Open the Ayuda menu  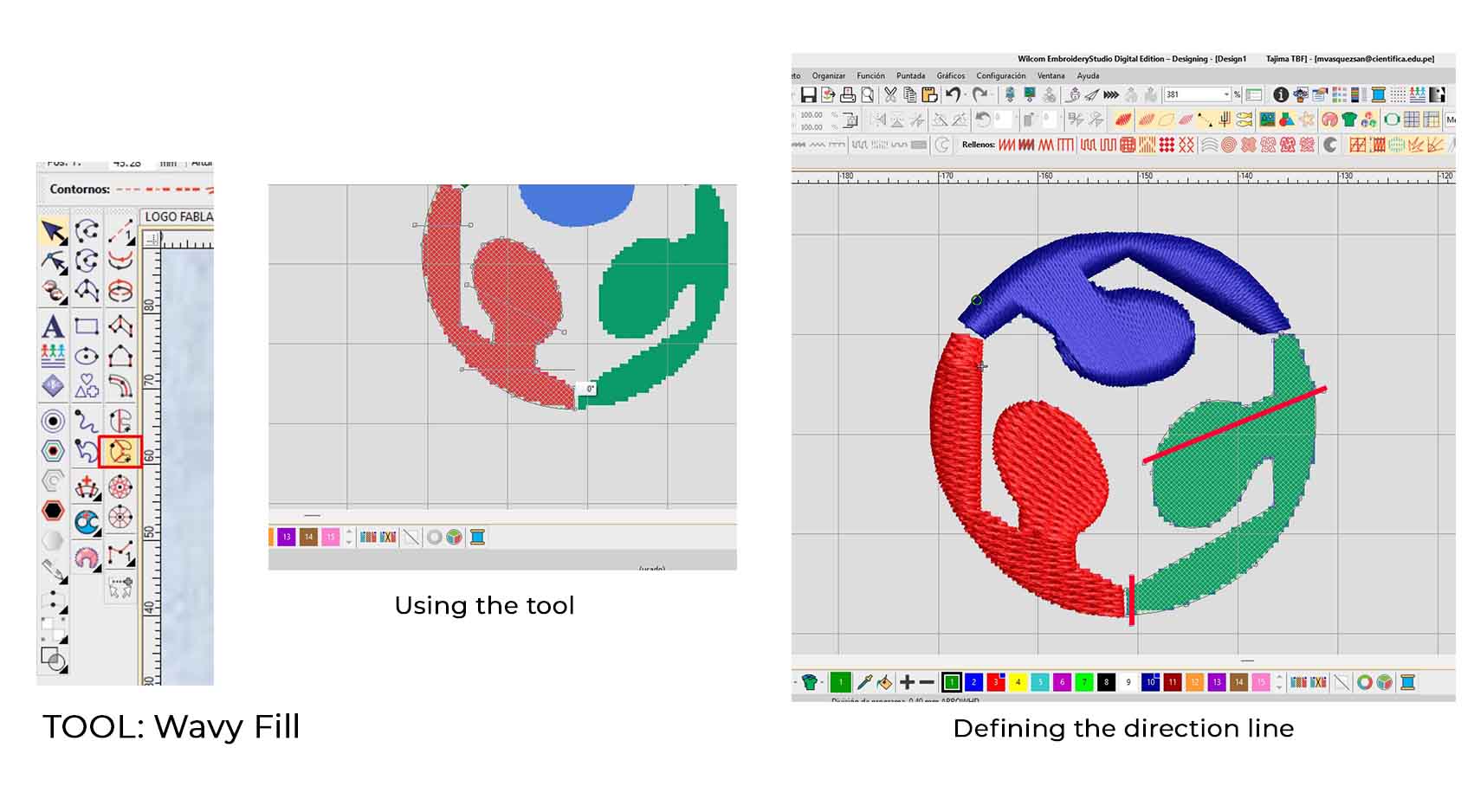coord(1088,76)
